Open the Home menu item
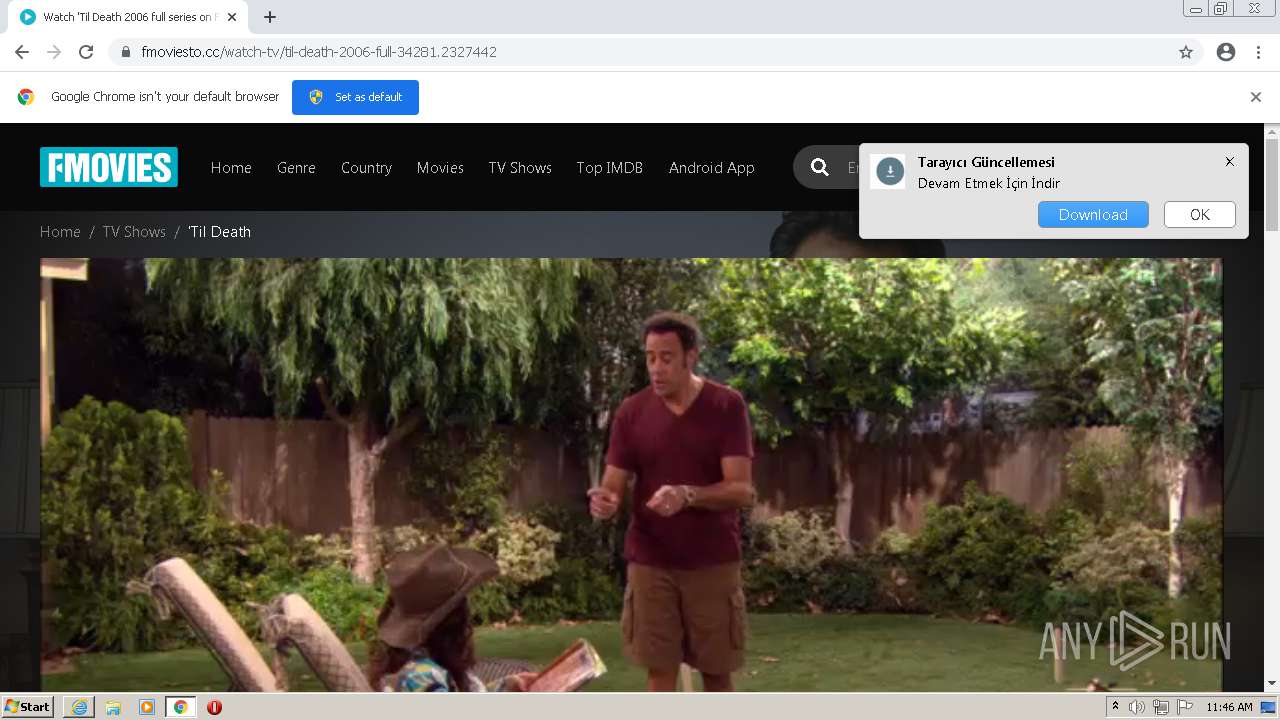This screenshot has height=720, width=1280. click(231, 168)
